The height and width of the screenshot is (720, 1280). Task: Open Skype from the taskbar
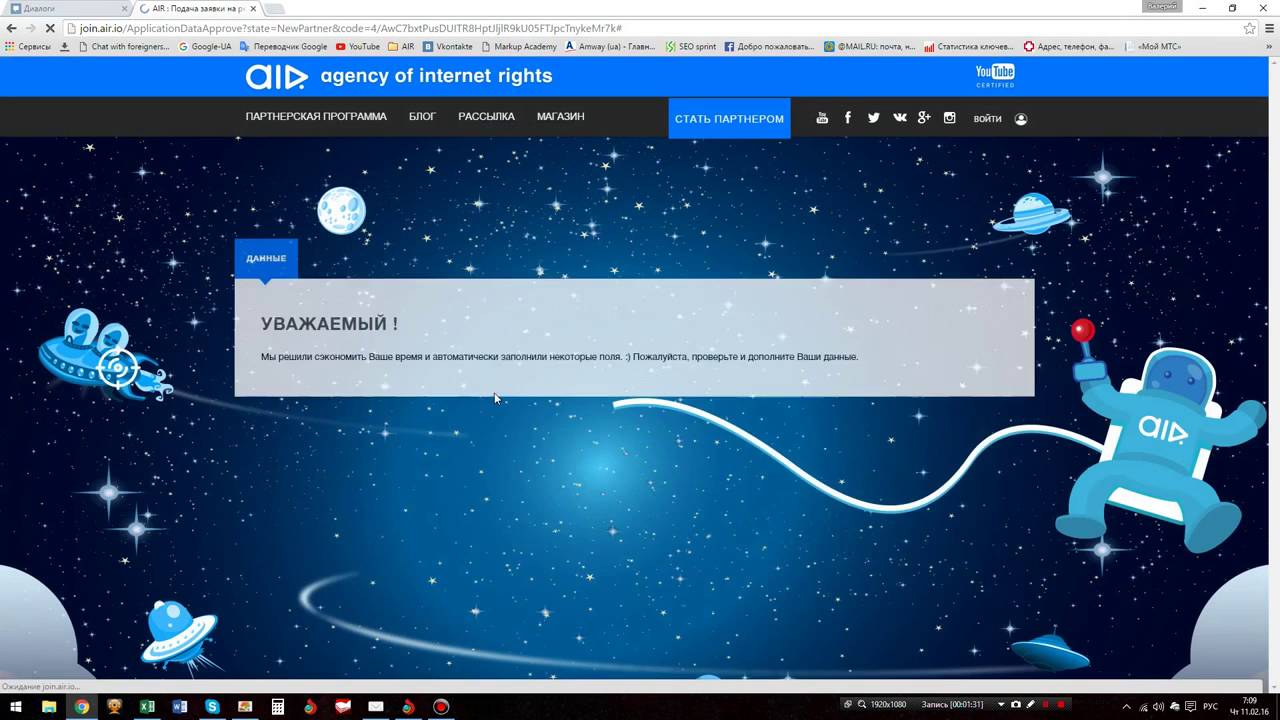(212, 707)
